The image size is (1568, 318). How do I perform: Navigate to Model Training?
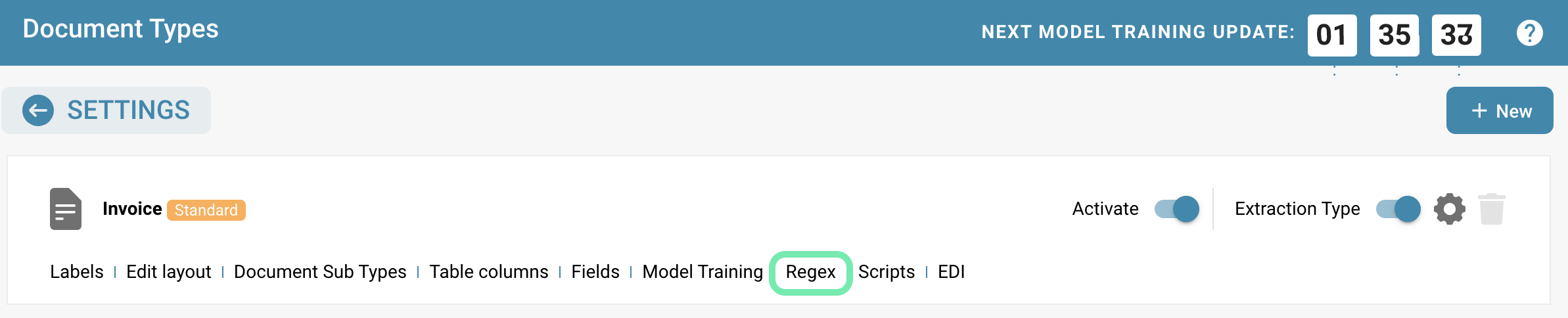(702, 272)
